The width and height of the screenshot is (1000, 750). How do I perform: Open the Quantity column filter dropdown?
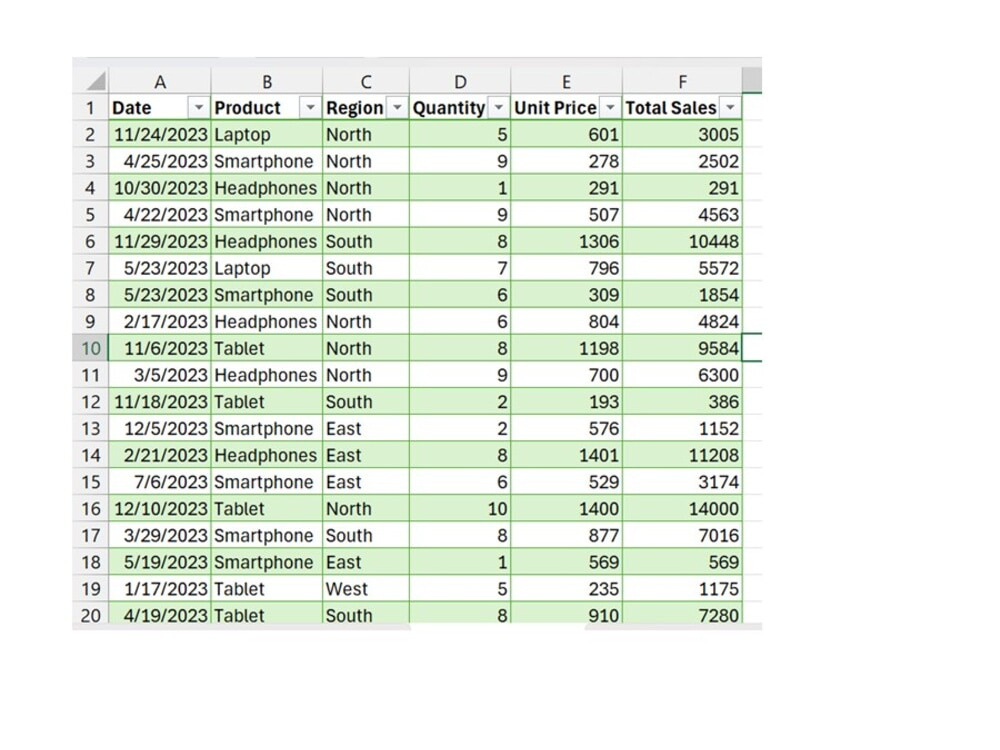(x=499, y=108)
